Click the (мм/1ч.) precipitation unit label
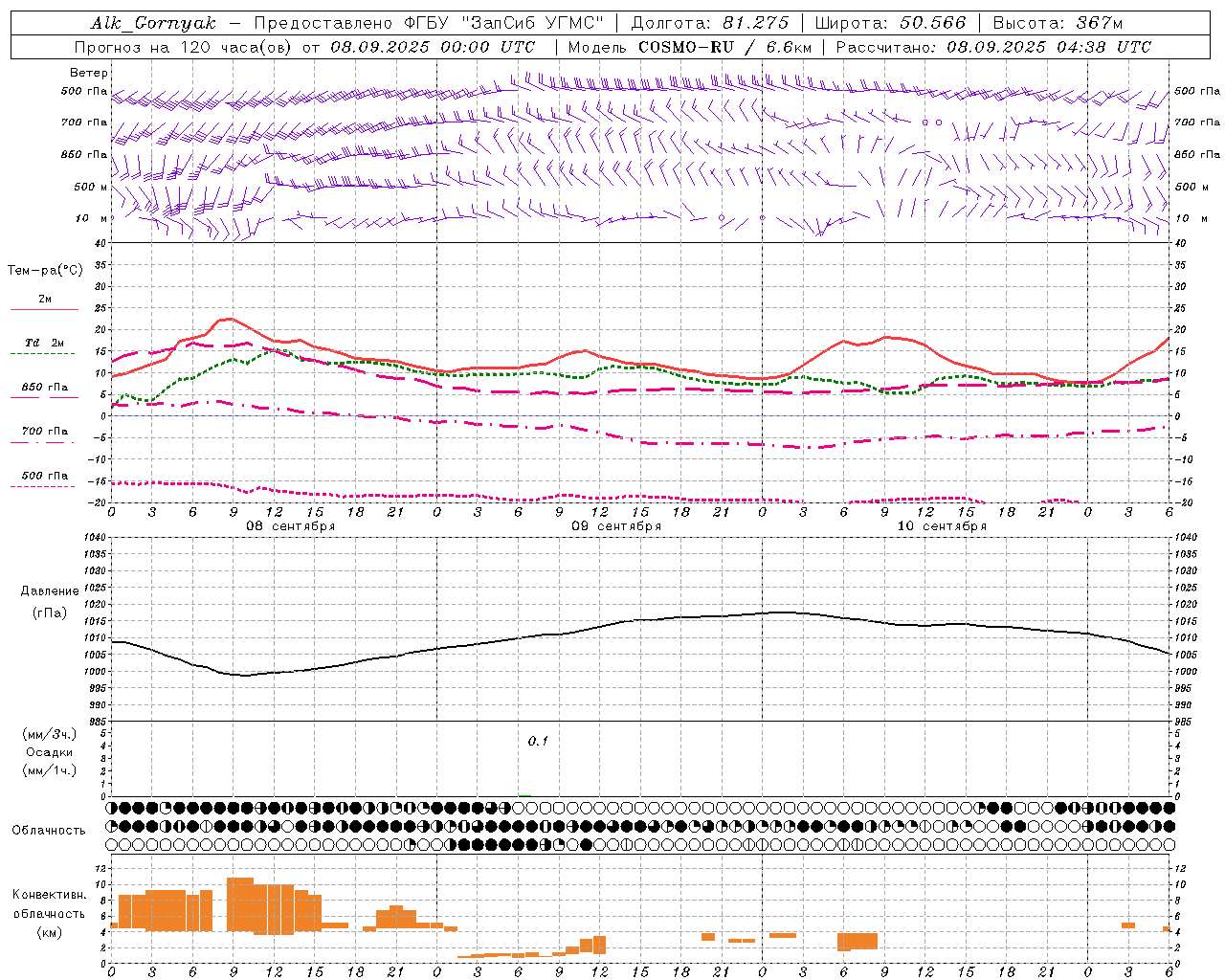Image resolution: width=1225 pixels, height=980 pixels. [50, 770]
